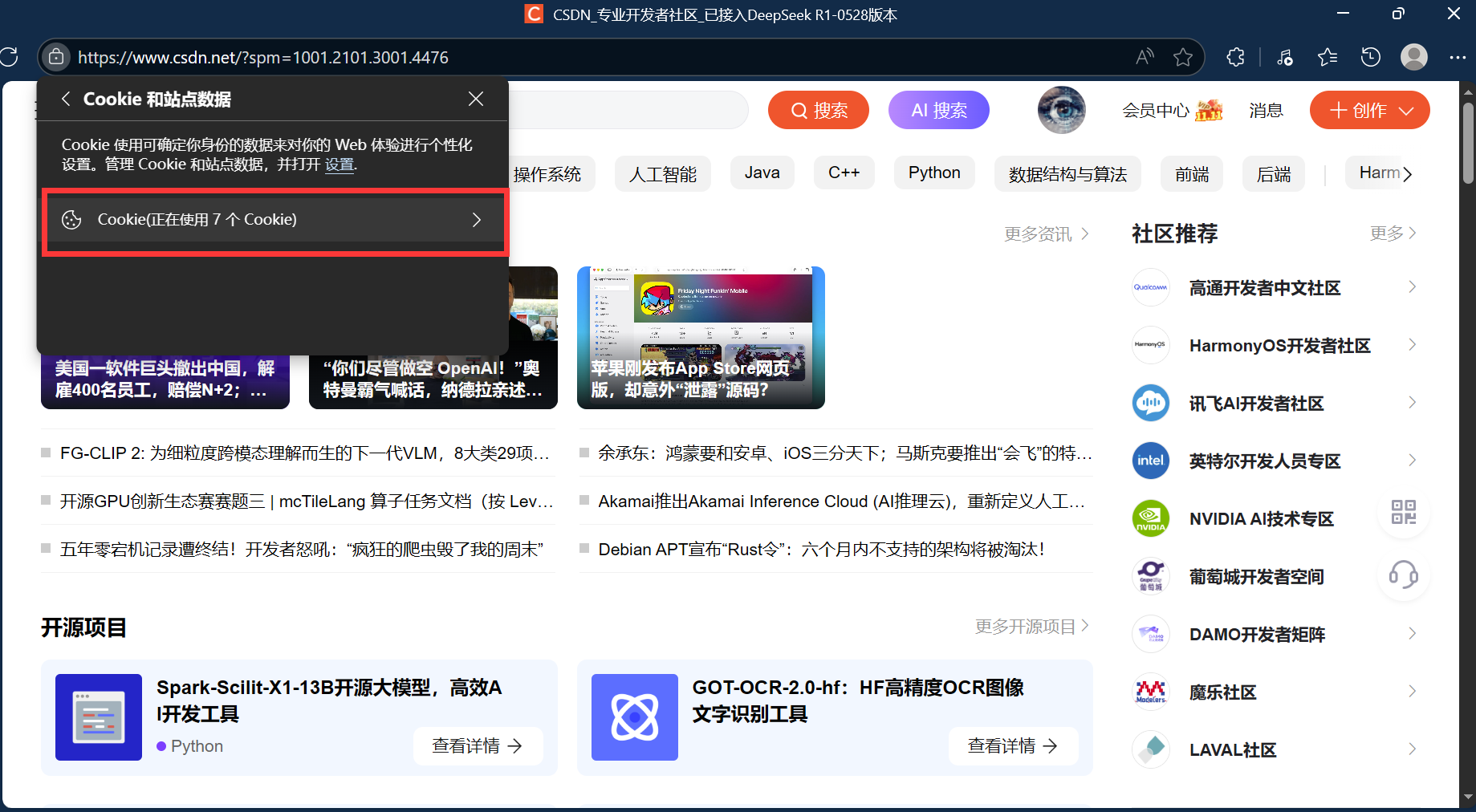Image resolution: width=1476 pixels, height=812 pixels.
Task: Select the 人工智能 category tab
Action: pos(662,173)
